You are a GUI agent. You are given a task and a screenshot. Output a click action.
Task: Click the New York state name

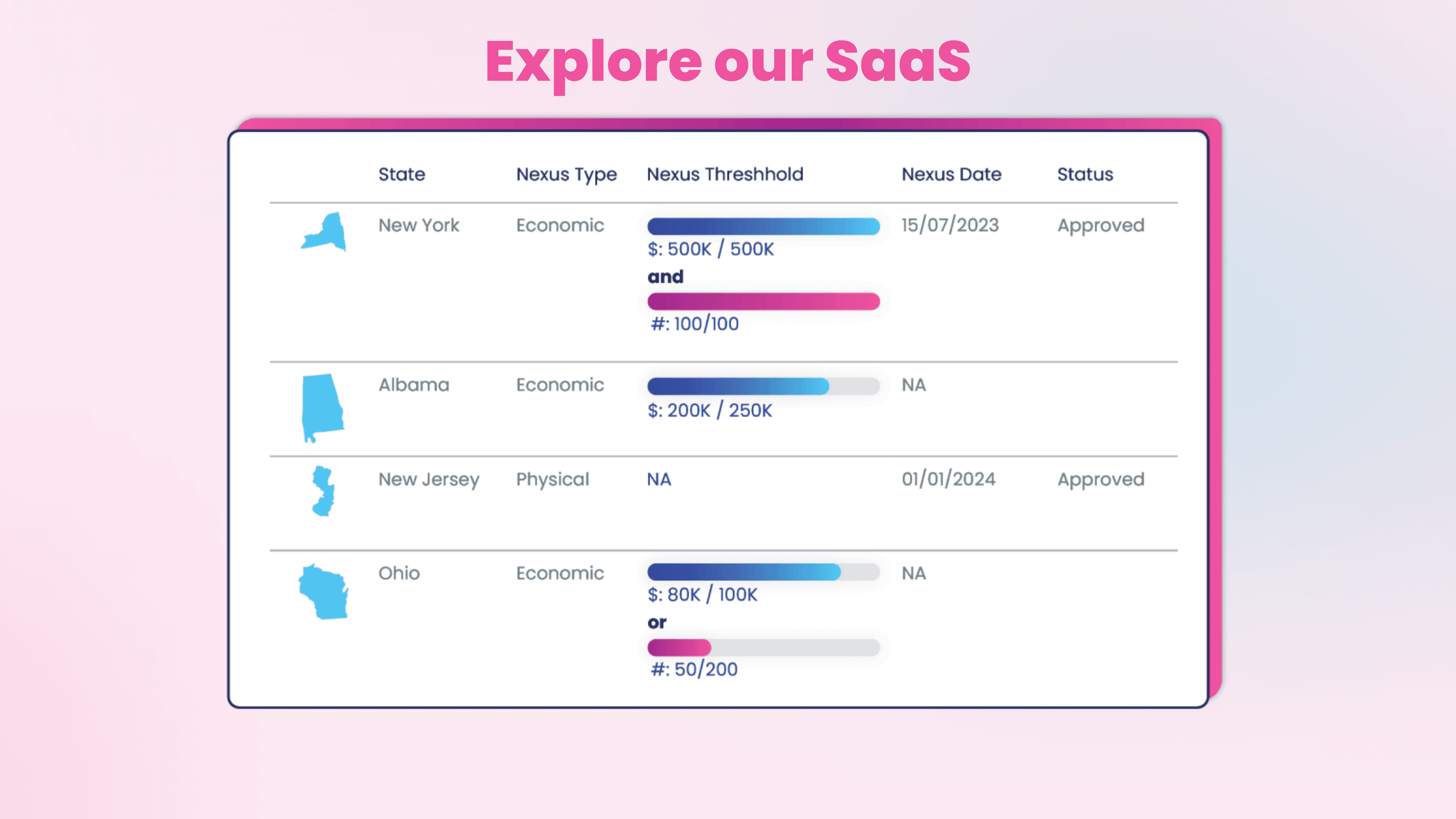(418, 225)
